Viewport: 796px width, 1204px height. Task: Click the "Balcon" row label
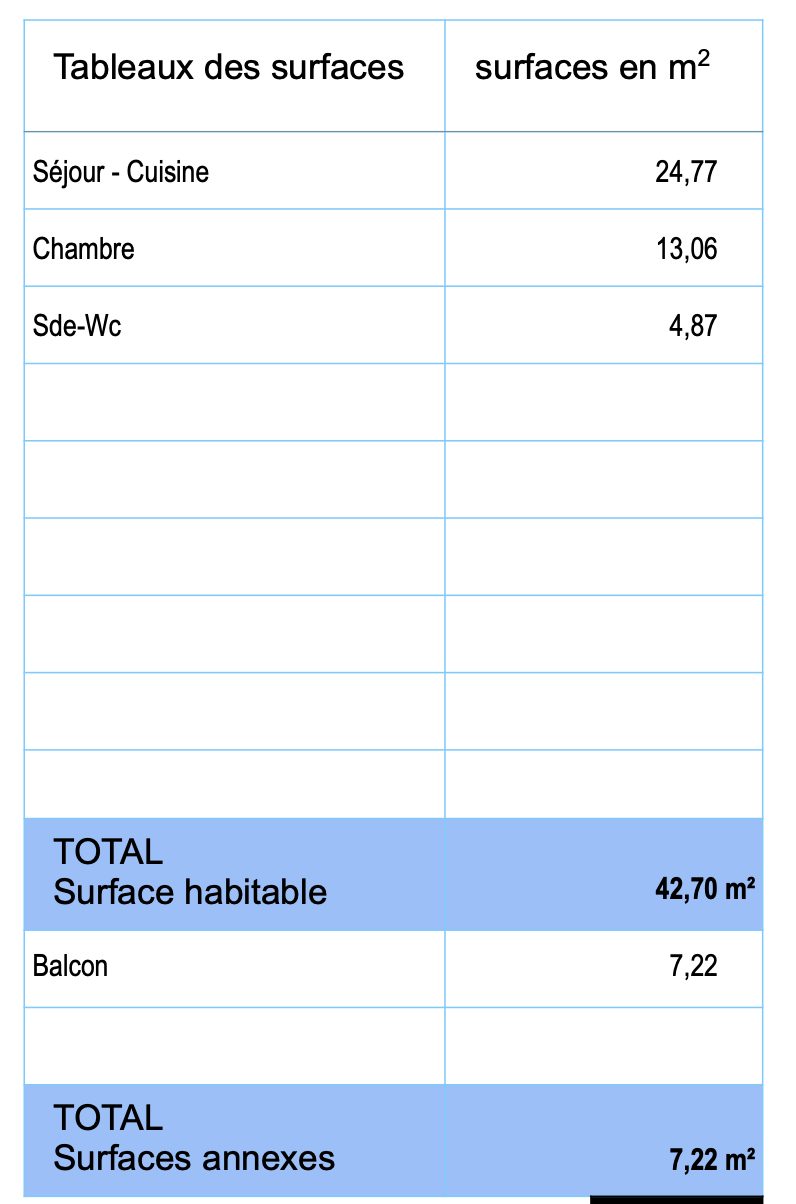(x=70, y=966)
